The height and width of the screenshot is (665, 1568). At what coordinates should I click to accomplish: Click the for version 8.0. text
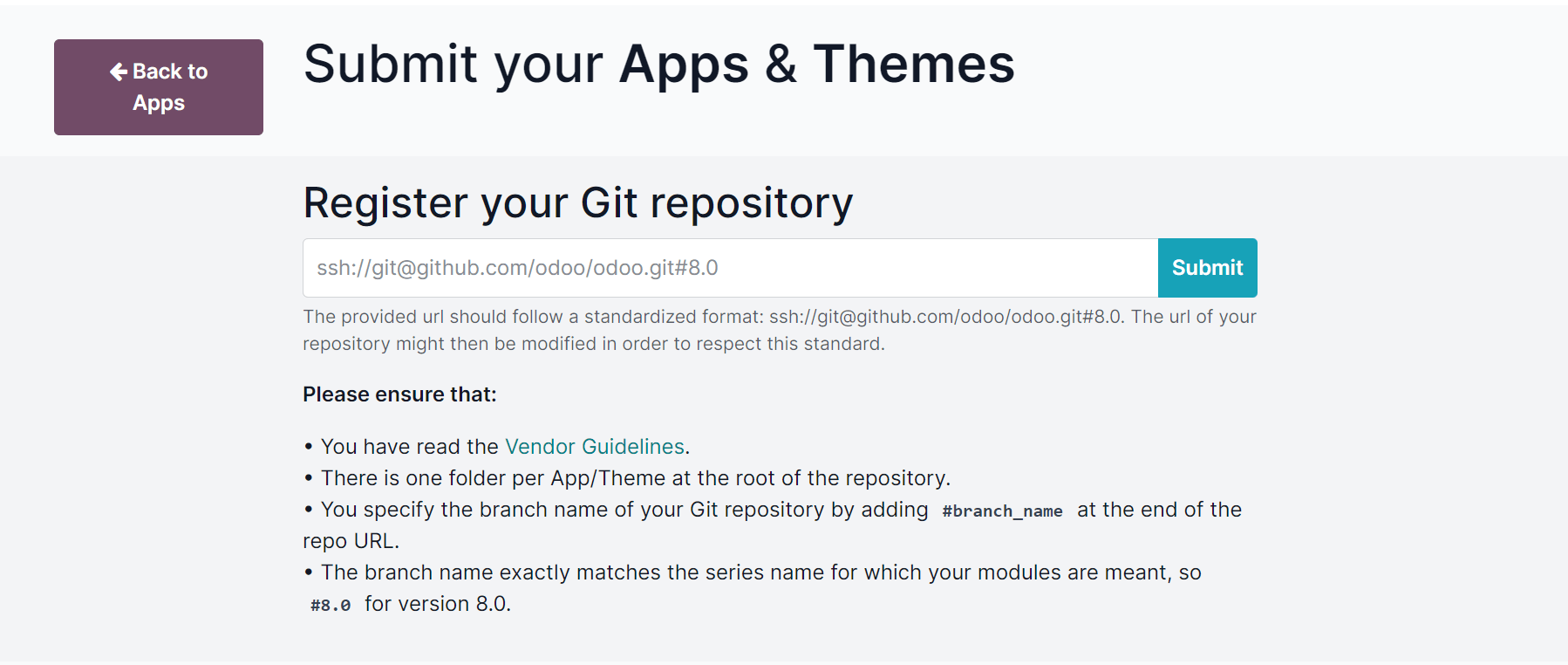click(438, 604)
